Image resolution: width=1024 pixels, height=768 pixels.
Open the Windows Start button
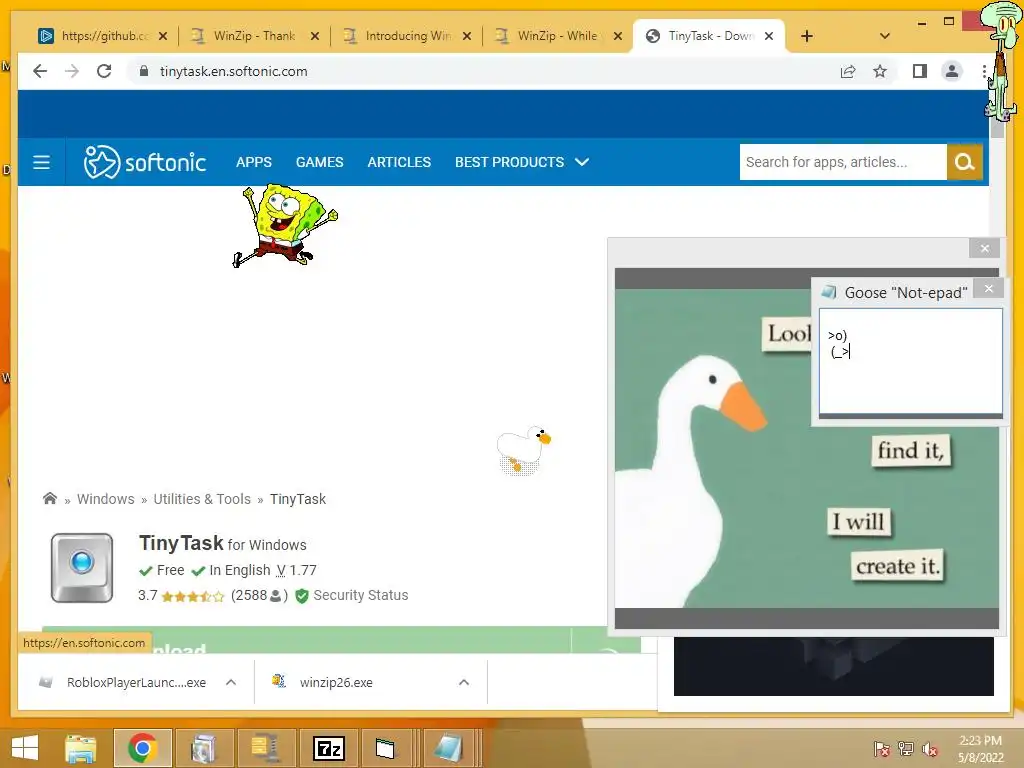click(25, 748)
